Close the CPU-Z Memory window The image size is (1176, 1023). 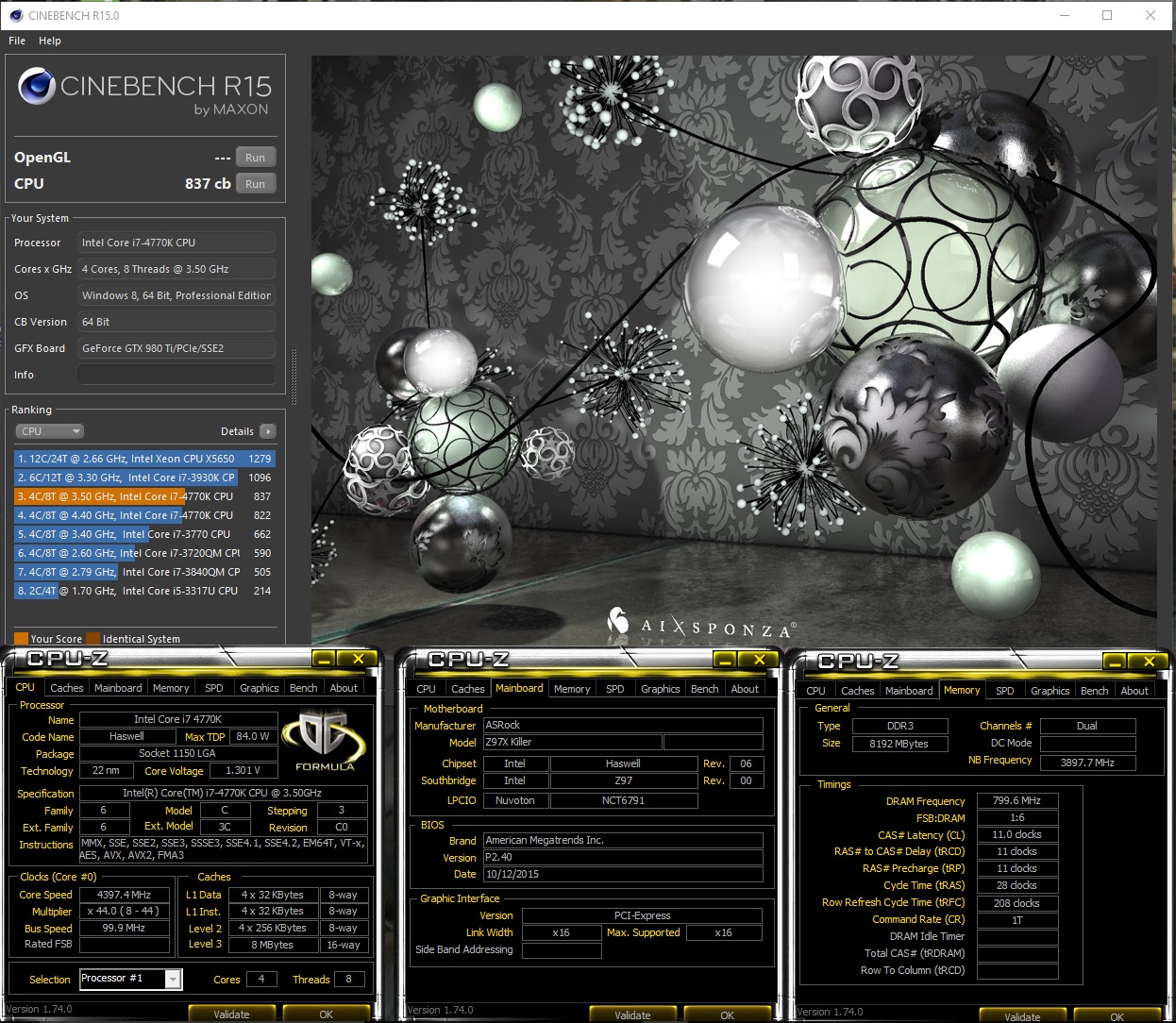pos(1149,662)
